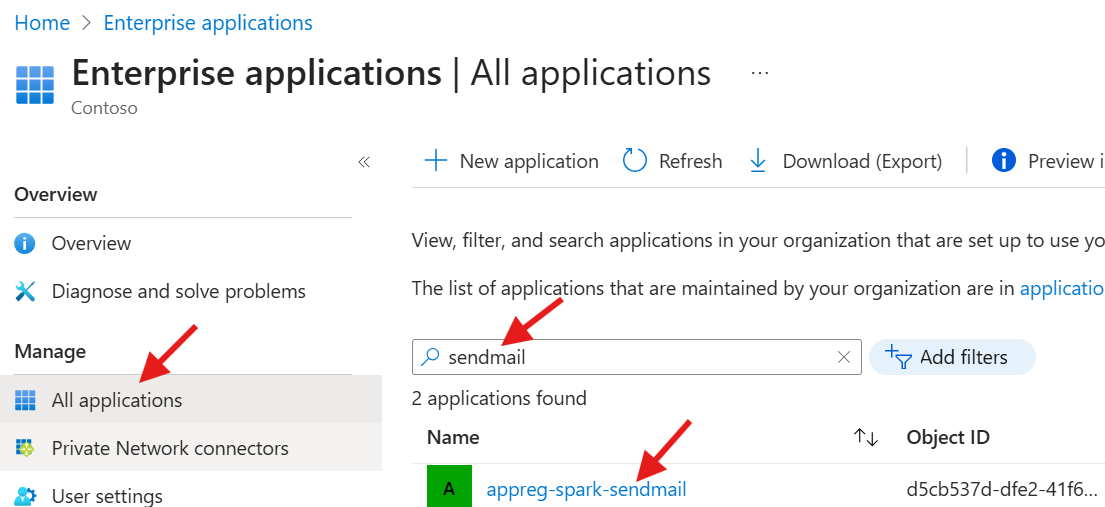
Task: Open Overview in the sidebar
Action: pyautogui.click(x=91, y=243)
